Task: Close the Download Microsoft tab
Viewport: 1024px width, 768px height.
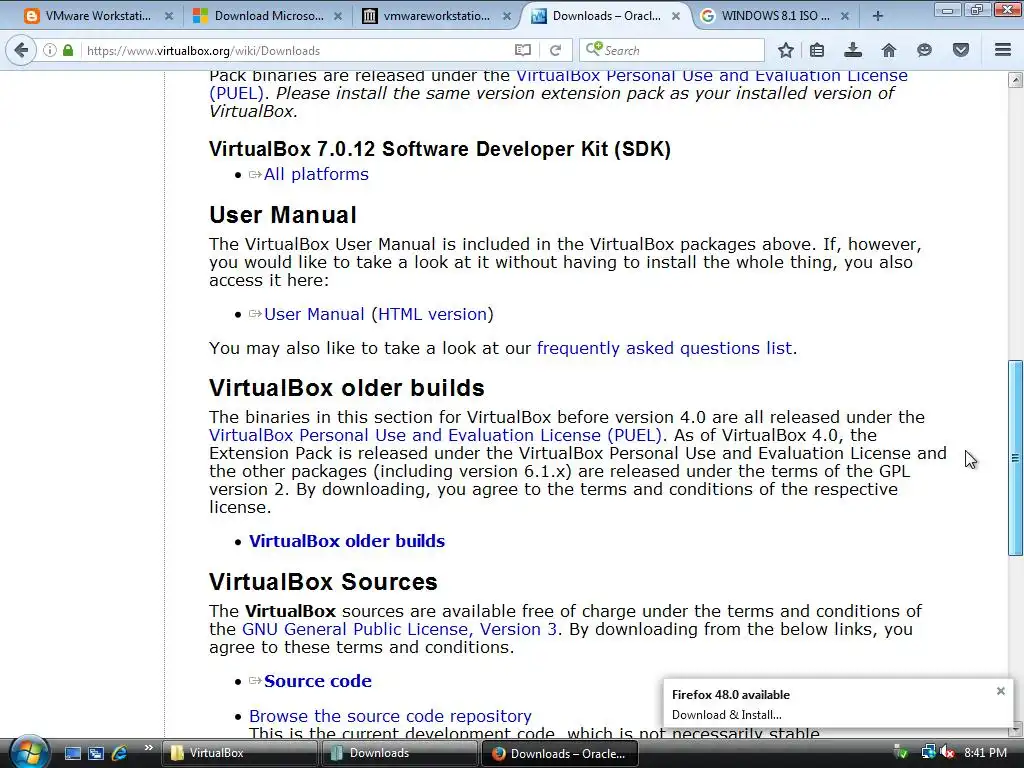Action: 338,16
